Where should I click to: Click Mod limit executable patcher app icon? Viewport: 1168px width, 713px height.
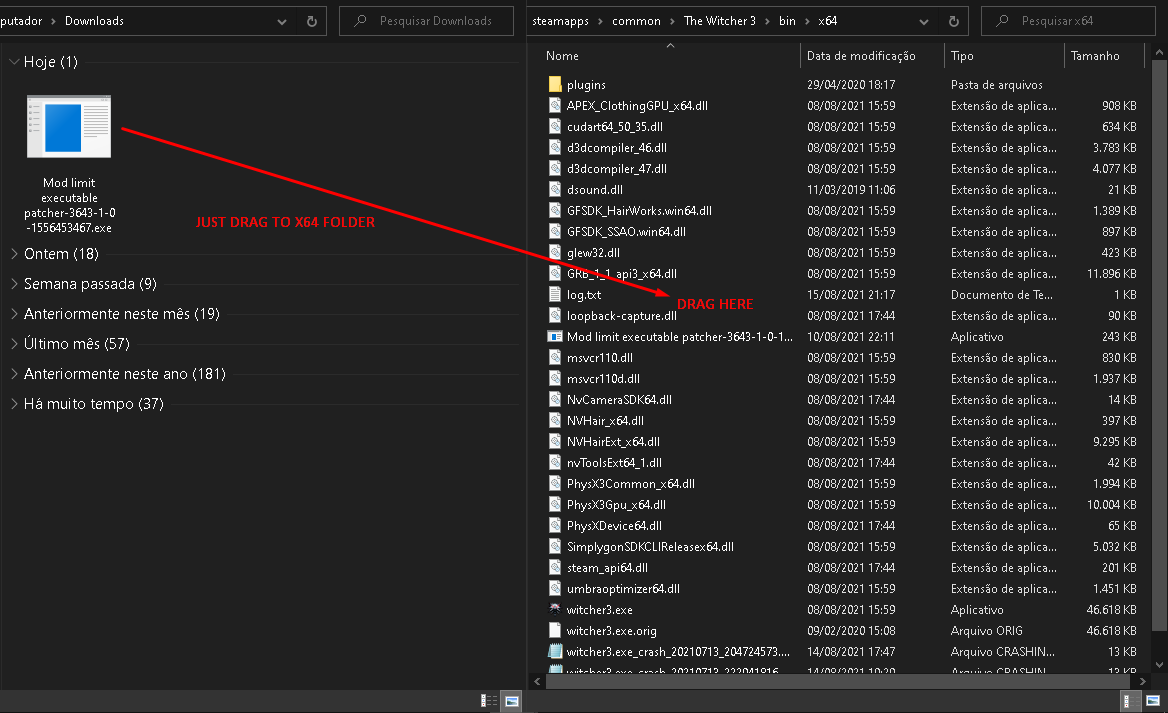pyautogui.click(x=555, y=336)
